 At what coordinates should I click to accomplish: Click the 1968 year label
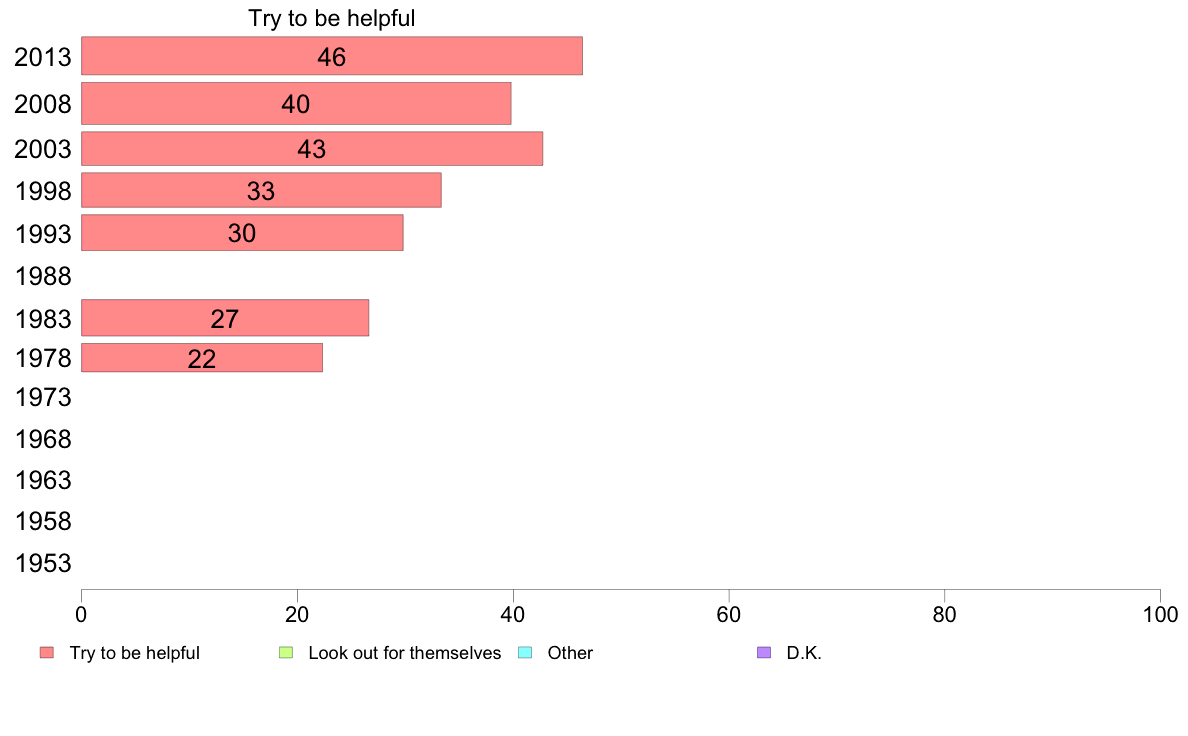coord(43,439)
